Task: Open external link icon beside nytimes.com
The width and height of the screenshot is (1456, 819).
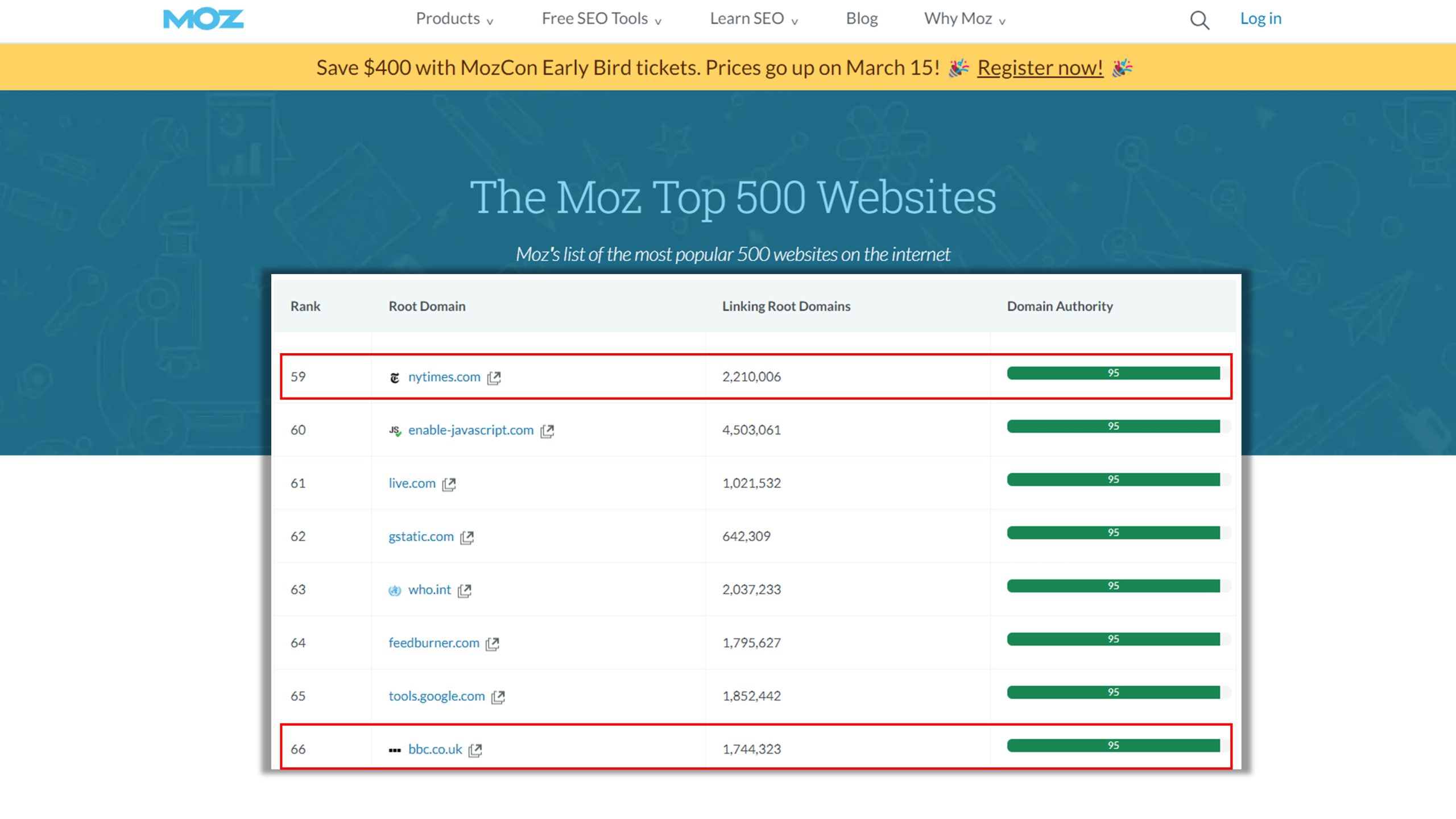Action: 494,378
